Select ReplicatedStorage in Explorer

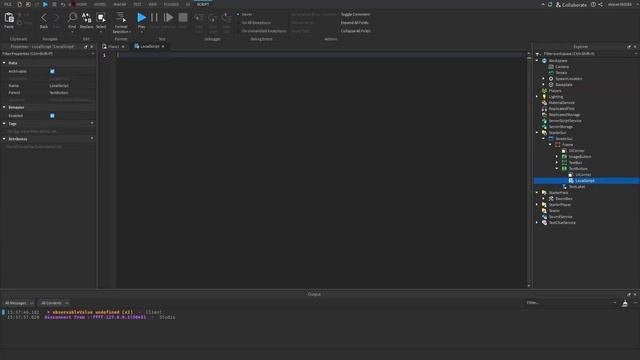coord(564,115)
